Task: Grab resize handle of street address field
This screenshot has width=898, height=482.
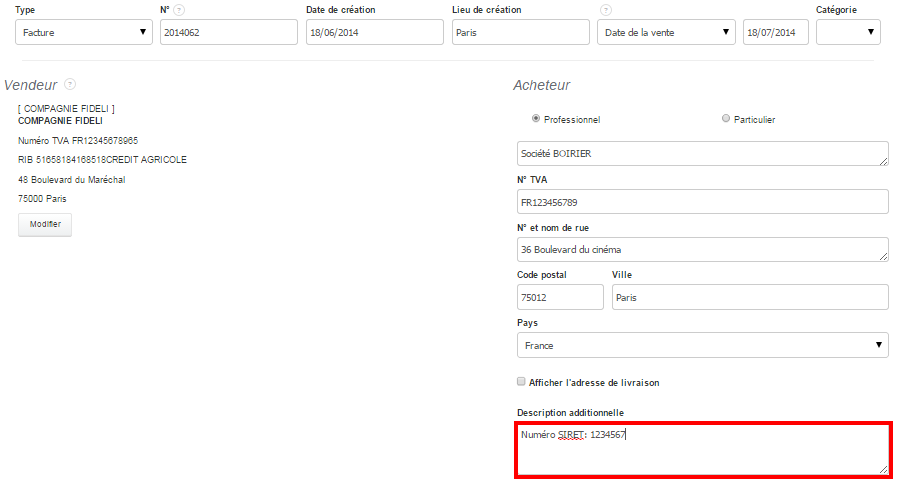Action: [884, 257]
